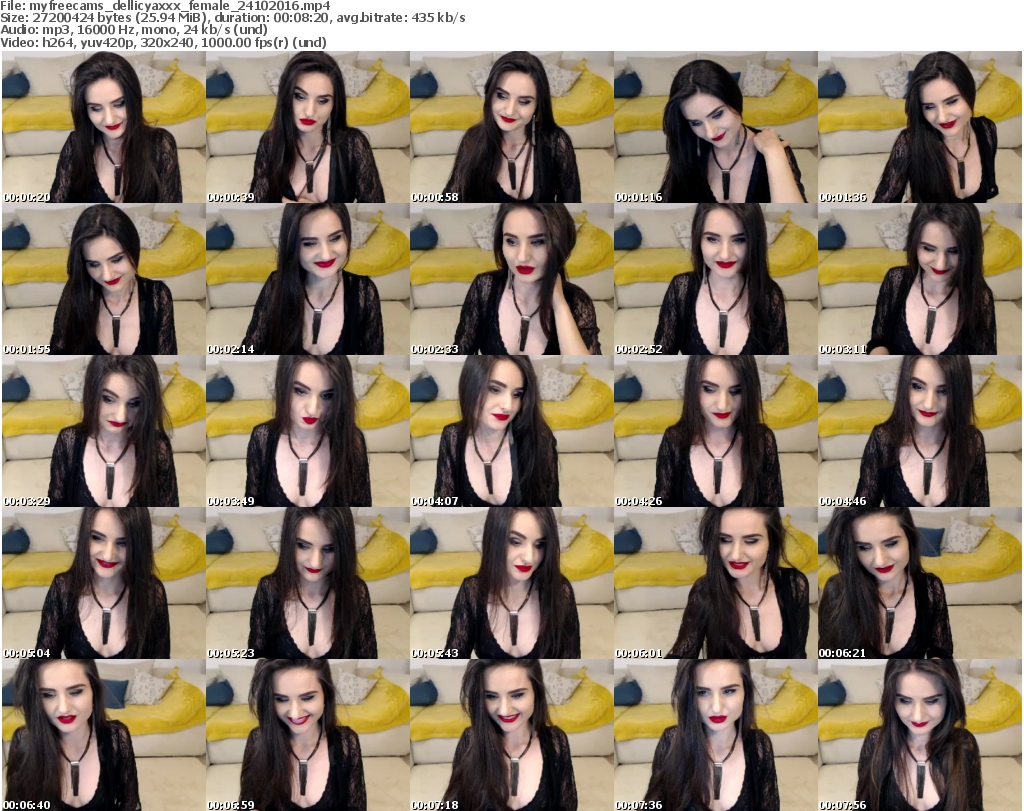
Task: Click the thumbnail labeled 00:06:59
Action: click(x=308, y=735)
